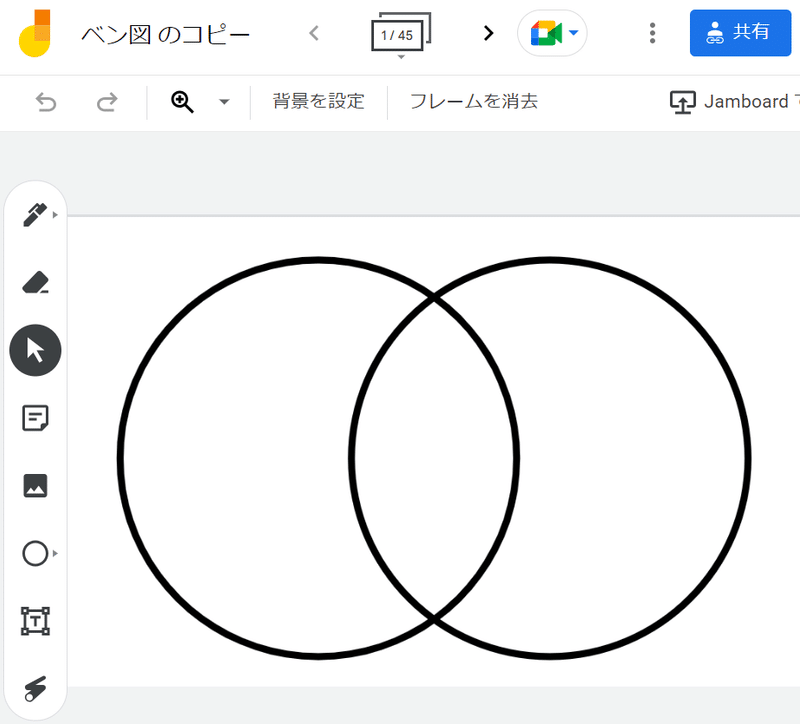Click the blue 共有 share button
This screenshot has height=724, width=800.
[x=740, y=33]
